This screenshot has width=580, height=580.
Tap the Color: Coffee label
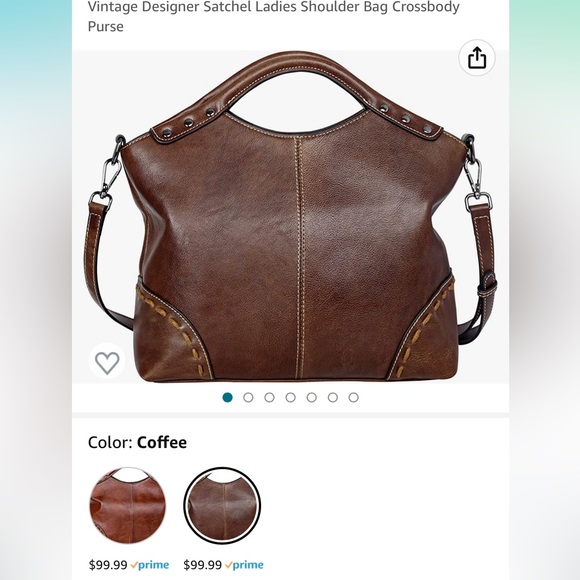137,442
